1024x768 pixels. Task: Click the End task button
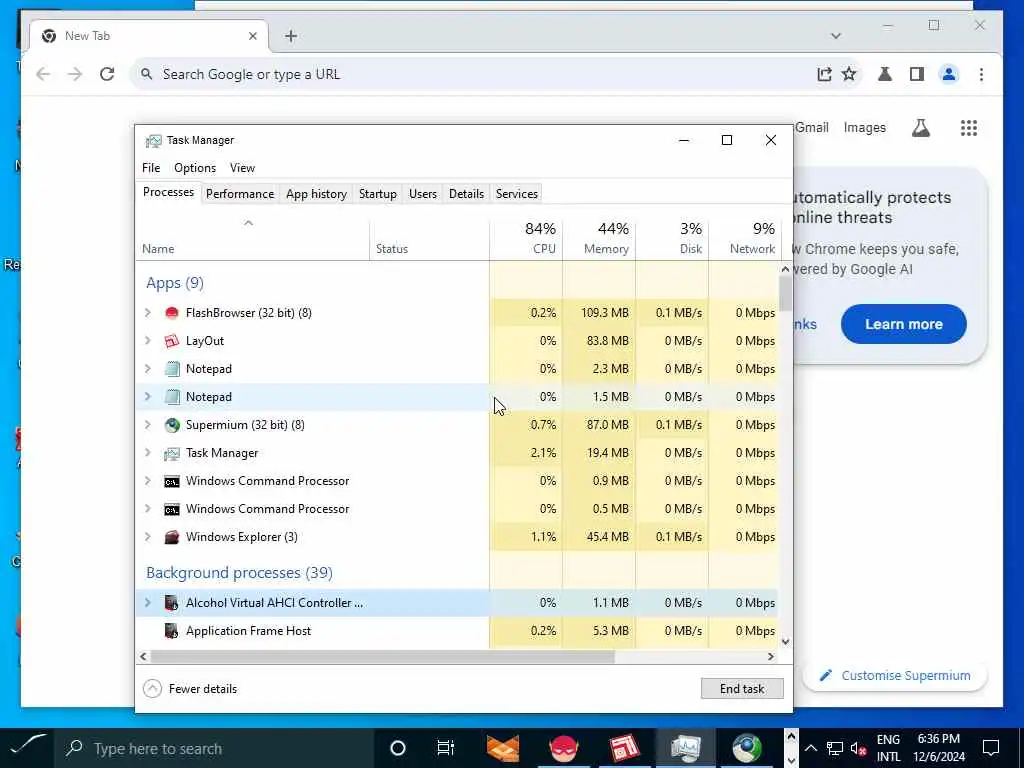coord(742,689)
